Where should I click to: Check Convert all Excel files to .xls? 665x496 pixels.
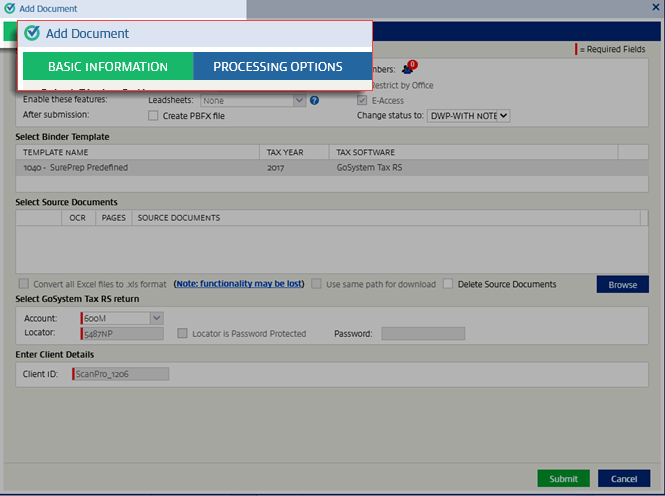[24, 284]
